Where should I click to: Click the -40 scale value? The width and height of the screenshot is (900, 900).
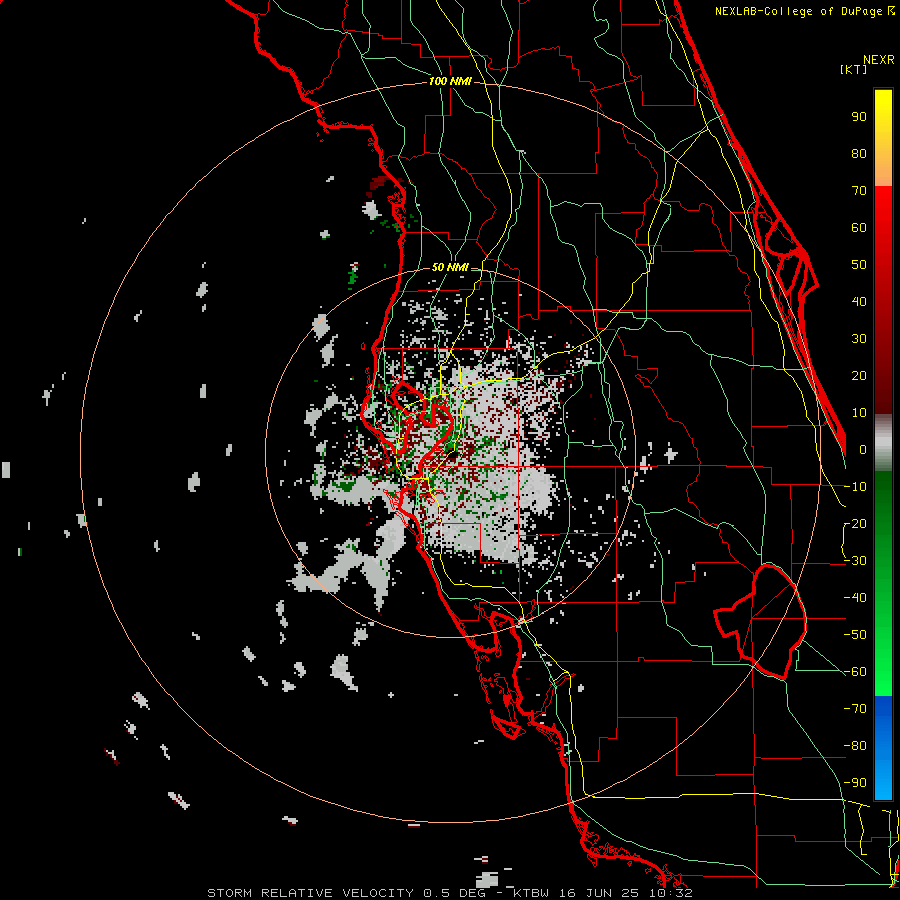(x=855, y=598)
